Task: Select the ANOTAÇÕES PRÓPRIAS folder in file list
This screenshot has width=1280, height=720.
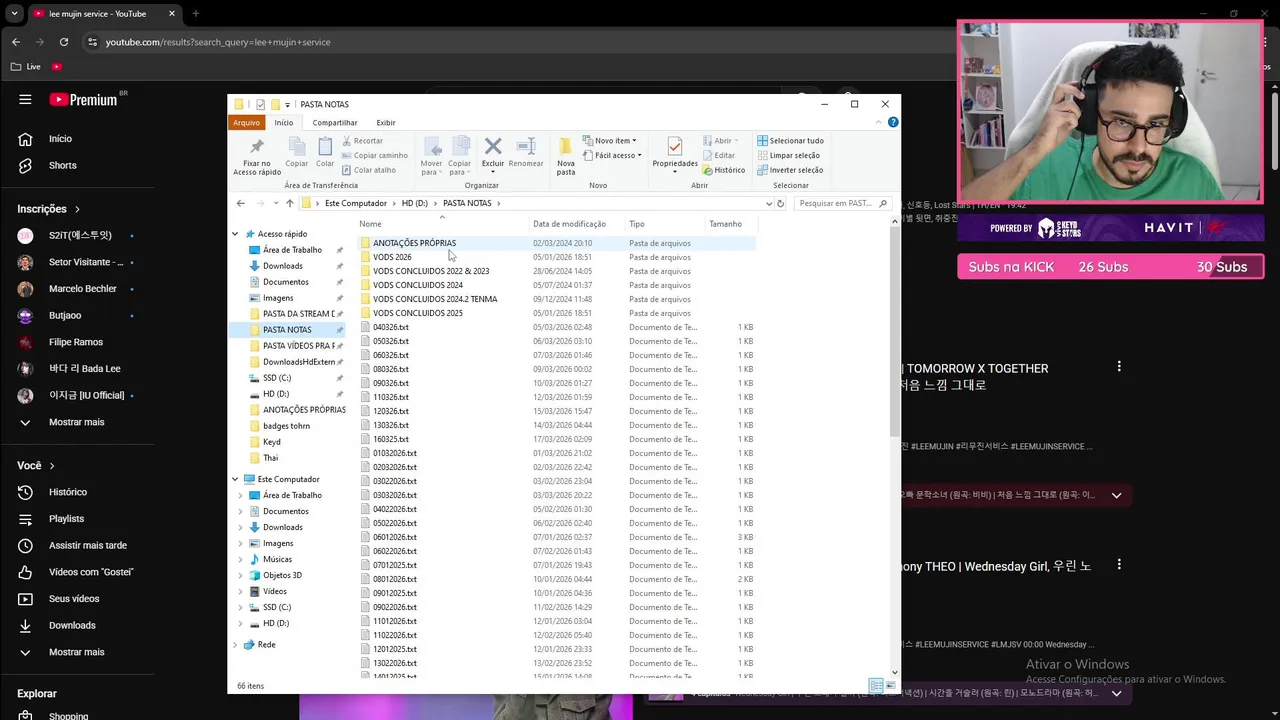Action: click(414, 243)
